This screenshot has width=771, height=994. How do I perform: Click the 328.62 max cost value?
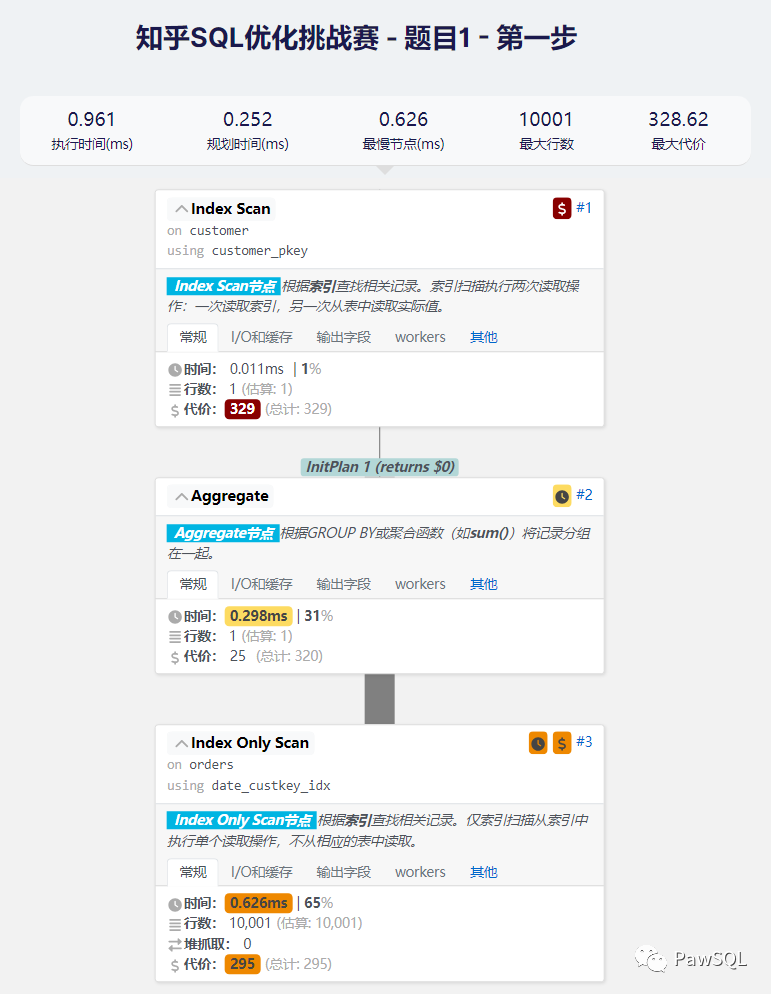tap(678, 119)
